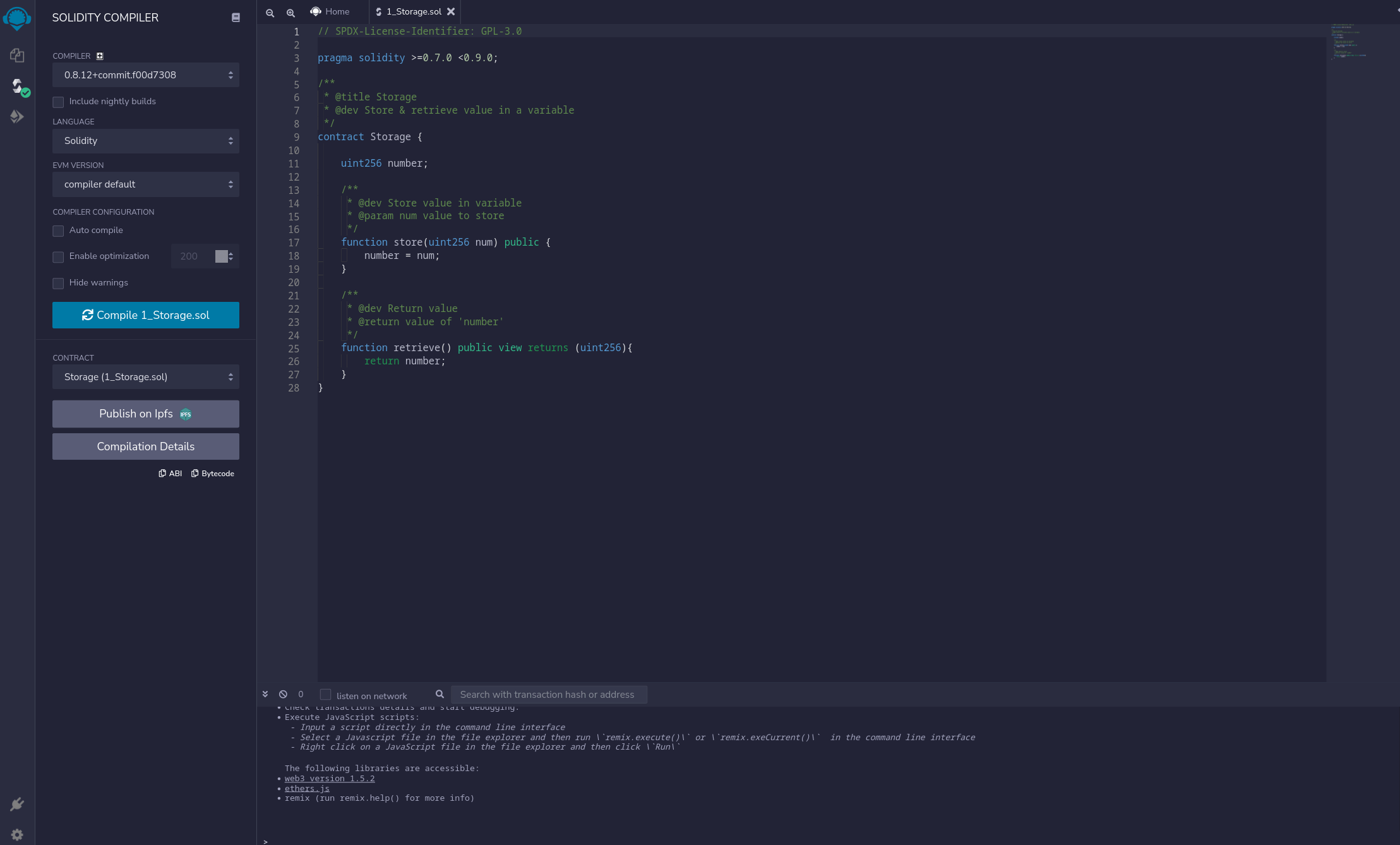Open the compiler version dropdown
Image resolution: width=1400 pixels, height=845 pixels.
[145, 75]
